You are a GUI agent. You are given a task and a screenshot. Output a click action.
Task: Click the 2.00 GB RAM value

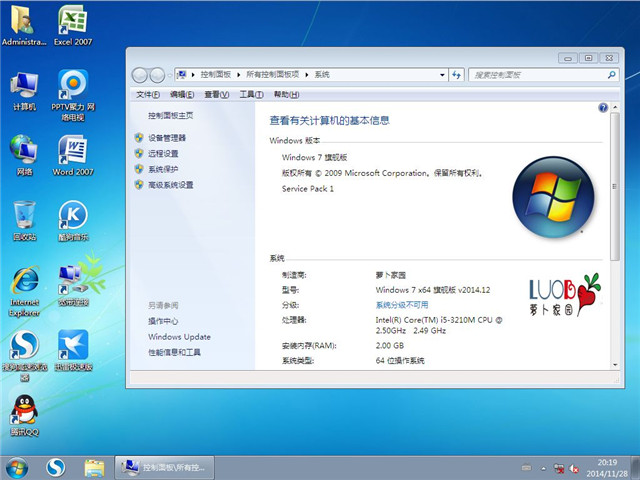[389, 346]
